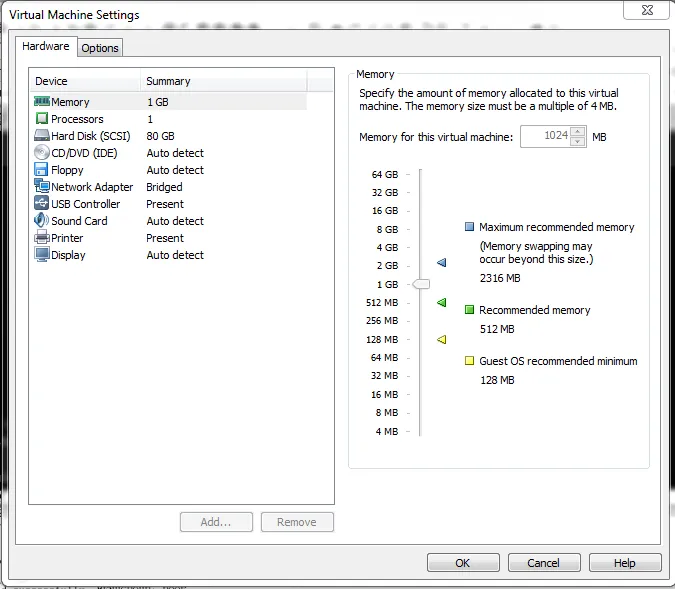
Task: Select the CD/DVD (IDE) disc icon
Action: point(42,152)
